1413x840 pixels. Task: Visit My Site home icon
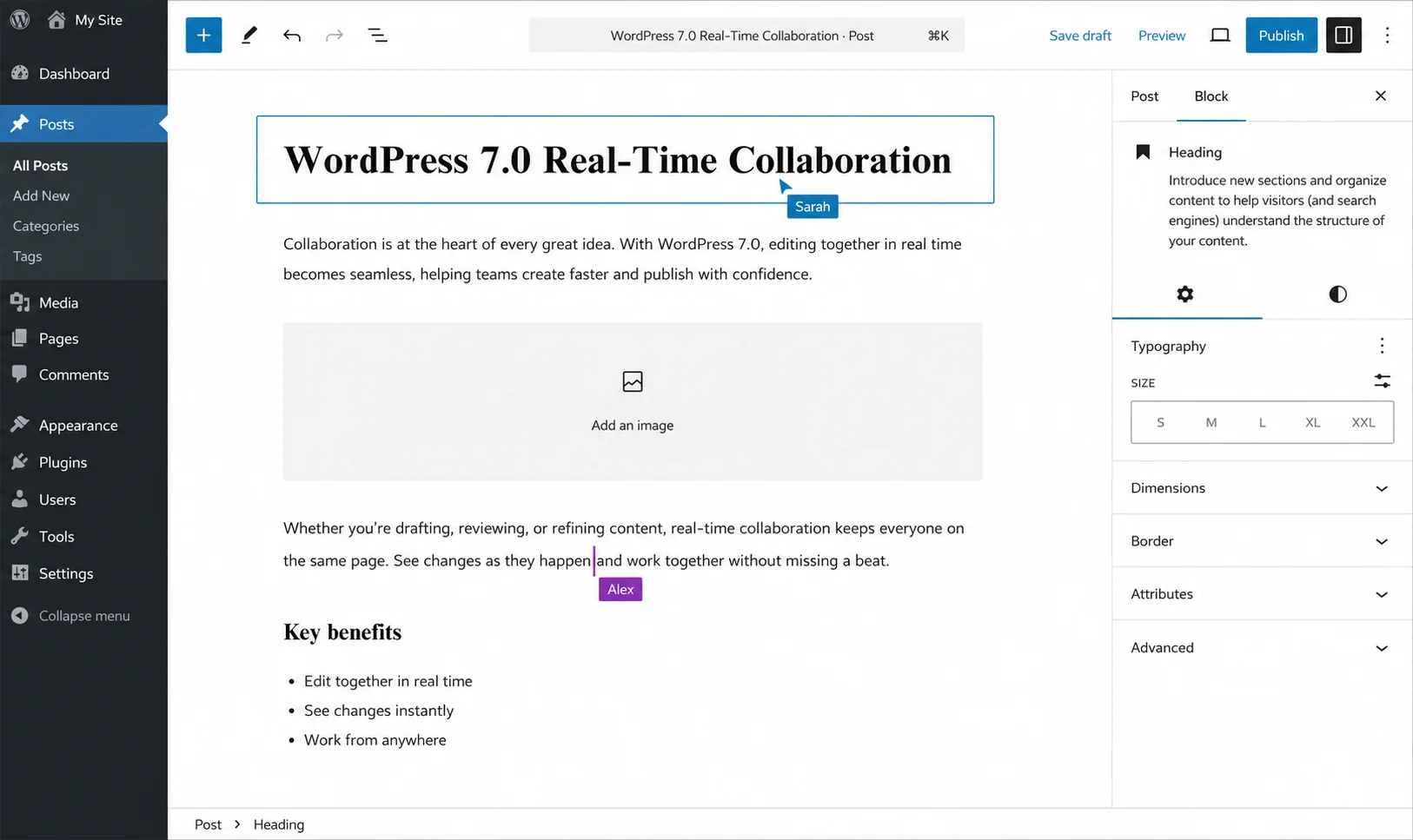pyautogui.click(x=56, y=19)
